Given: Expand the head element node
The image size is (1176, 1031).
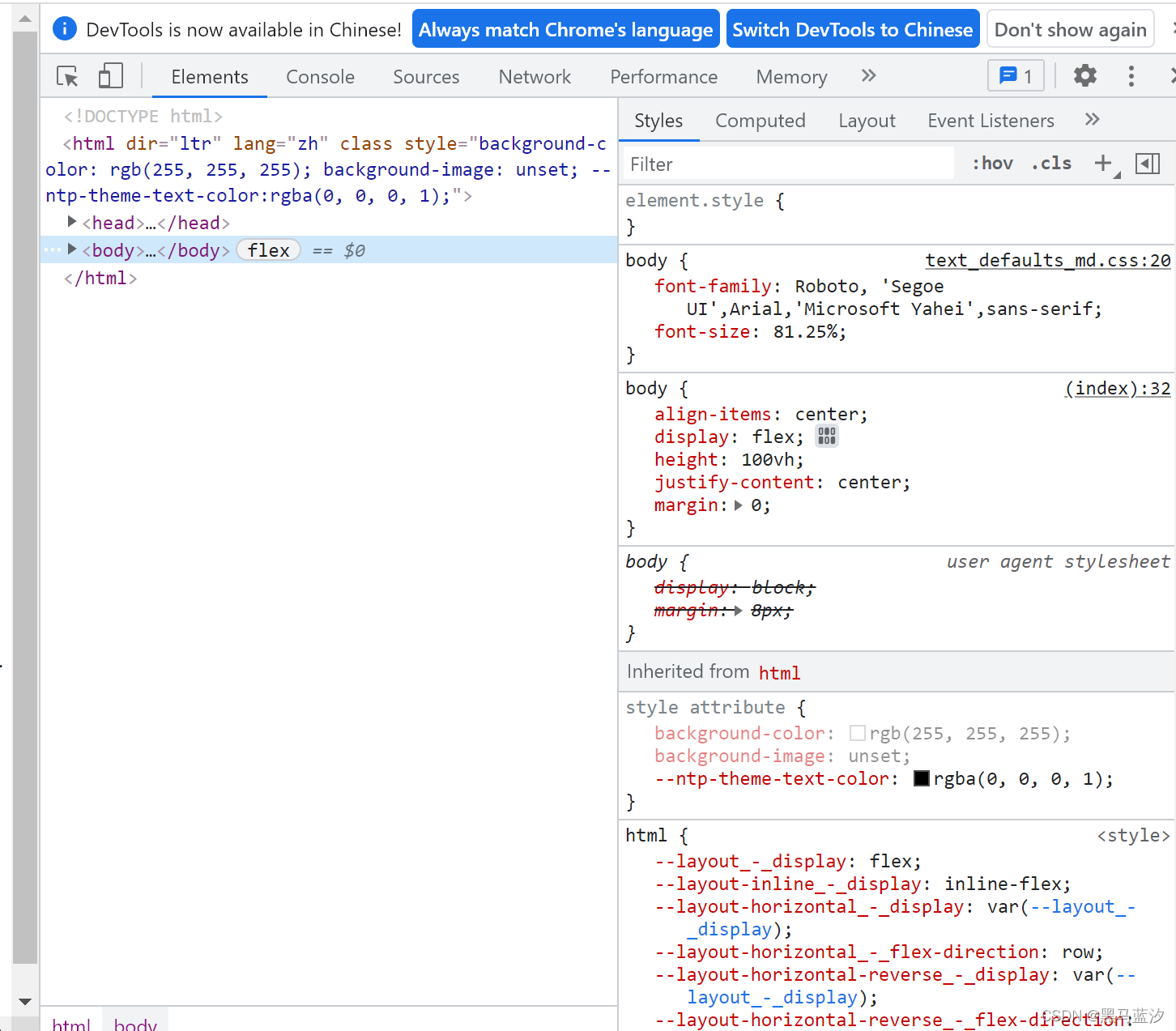Looking at the screenshot, I should pos(72,222).
